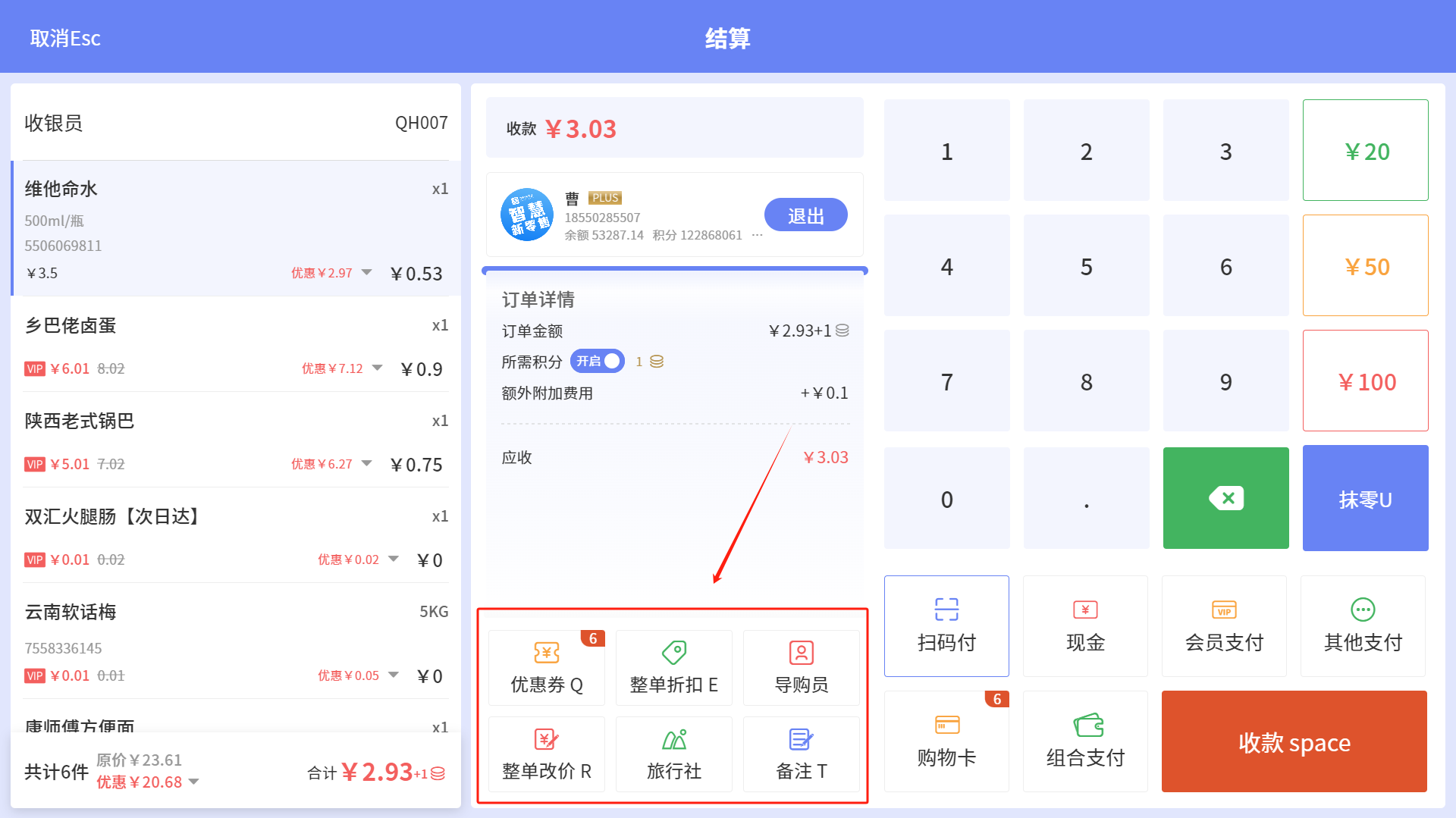The width and height of the screenshot is (1456, 818).
Task: Tap keypad digit 4
Action: point(946,265)
